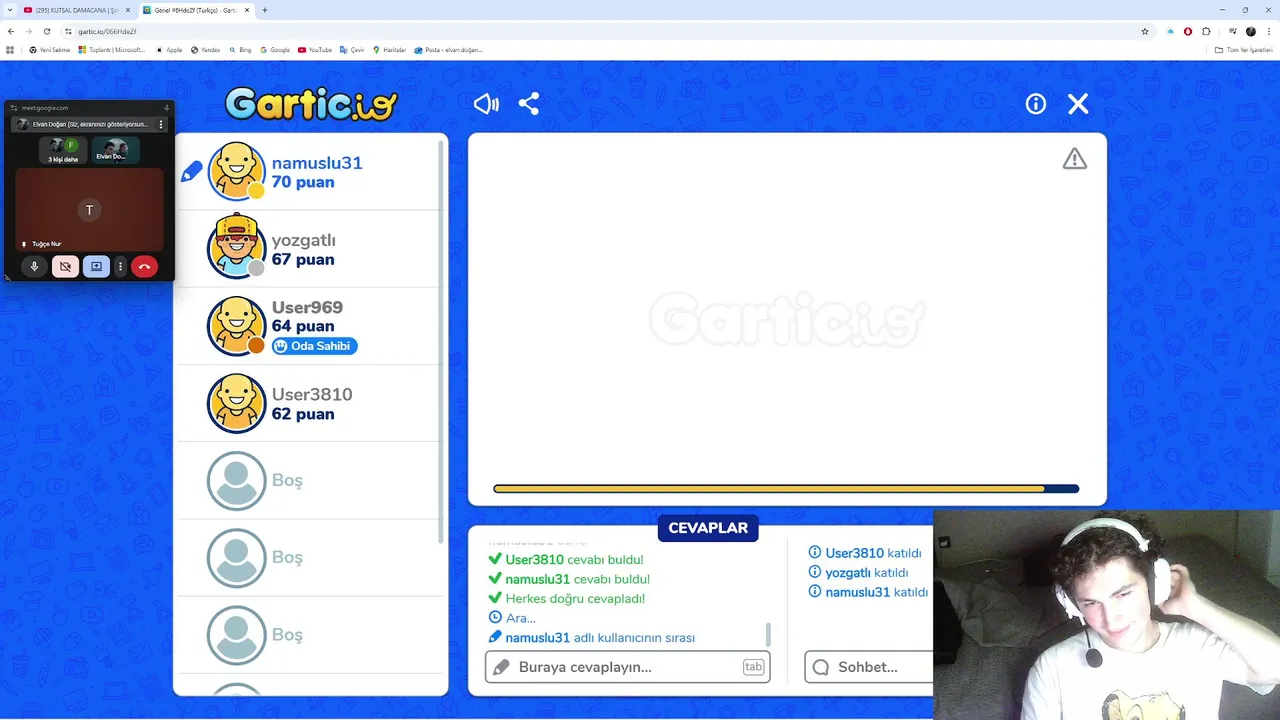Open the Bing bookmark

click(x=240, y=50)
